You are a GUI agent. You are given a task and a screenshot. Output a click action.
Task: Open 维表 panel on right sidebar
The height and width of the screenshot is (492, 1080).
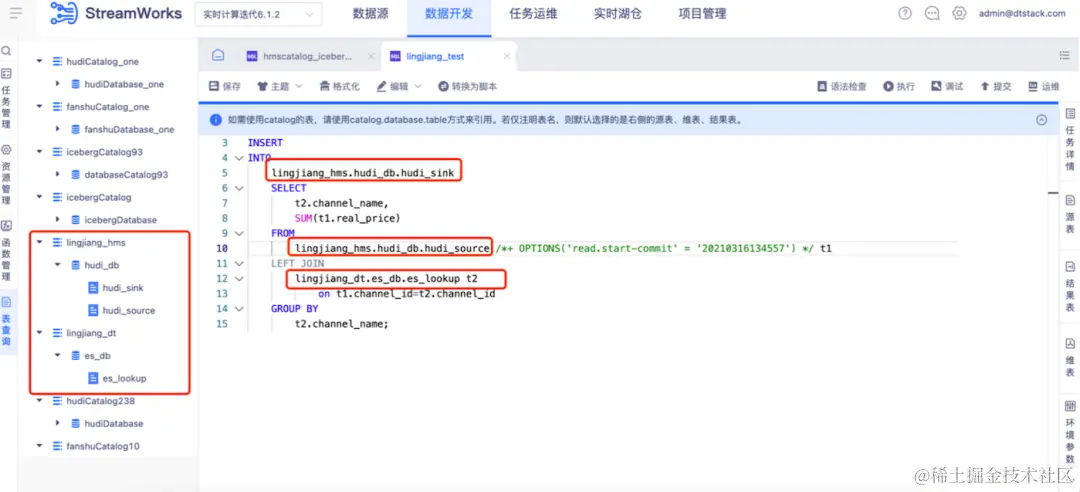(1070, 357)
